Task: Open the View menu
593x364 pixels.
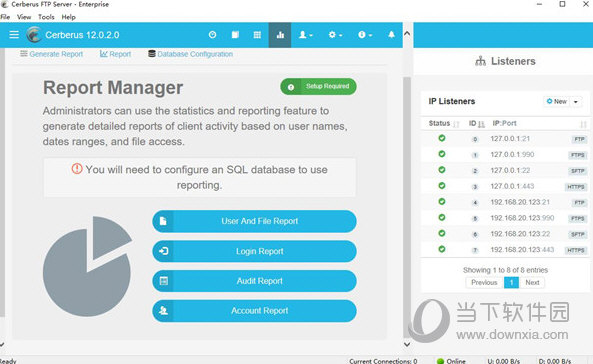Action: tap(24, 17)
